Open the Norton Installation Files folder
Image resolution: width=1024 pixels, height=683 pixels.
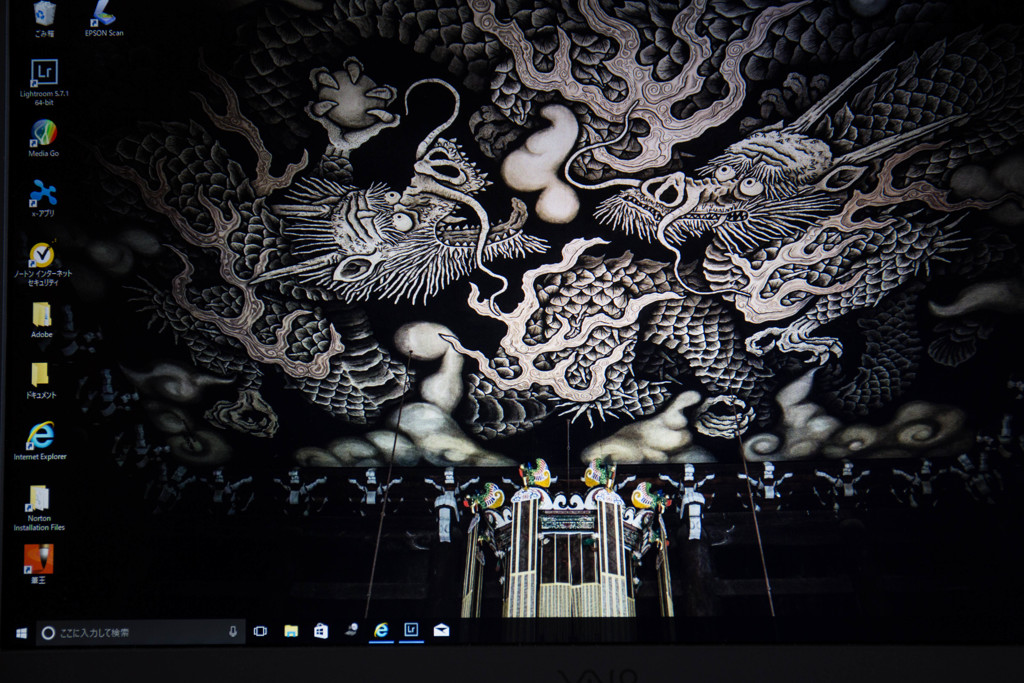(x=39, y=499)
